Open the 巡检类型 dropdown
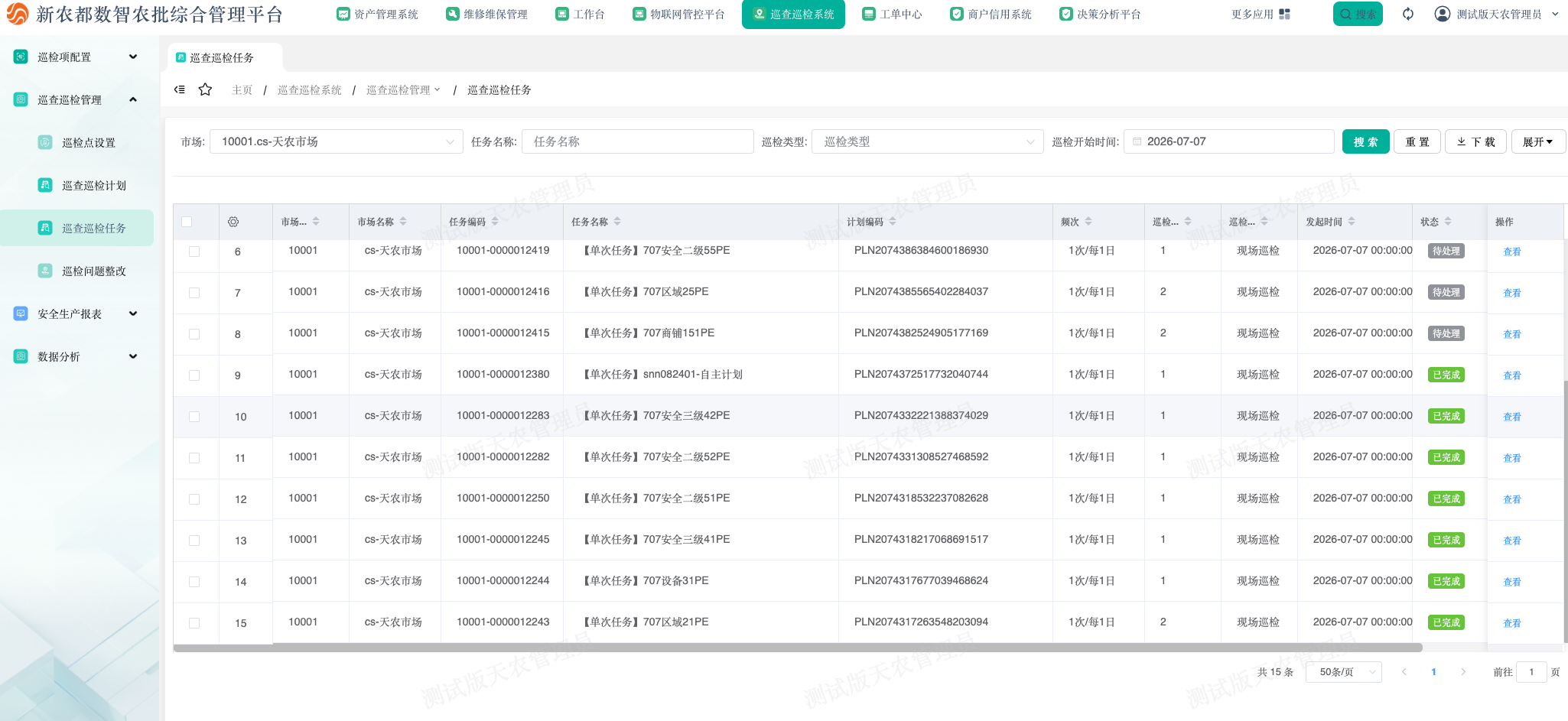This screenshot has width=1568, height=721. pyautogui.click(x=927, y=141)
